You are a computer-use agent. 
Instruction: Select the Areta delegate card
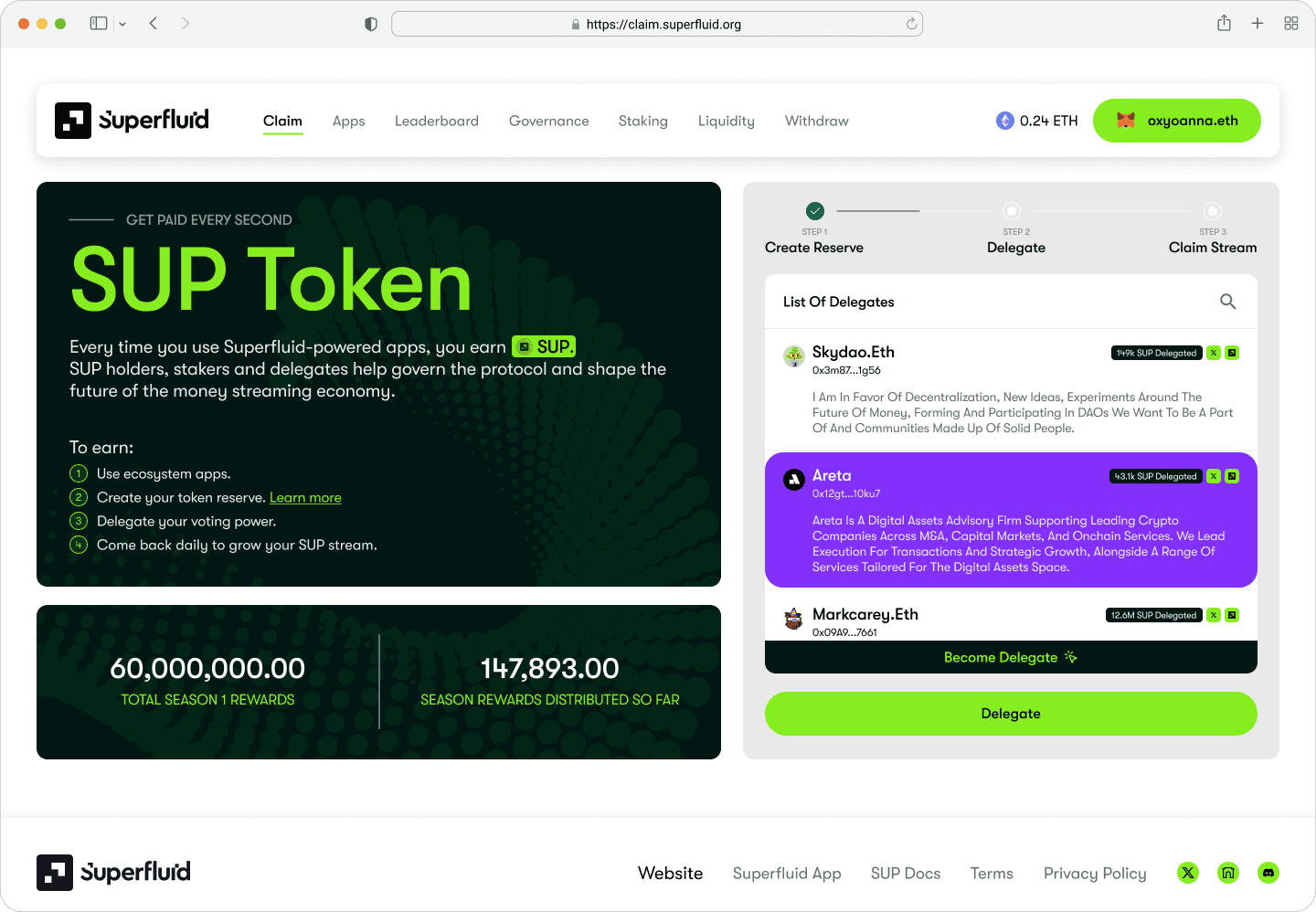tap(1011, 520)
